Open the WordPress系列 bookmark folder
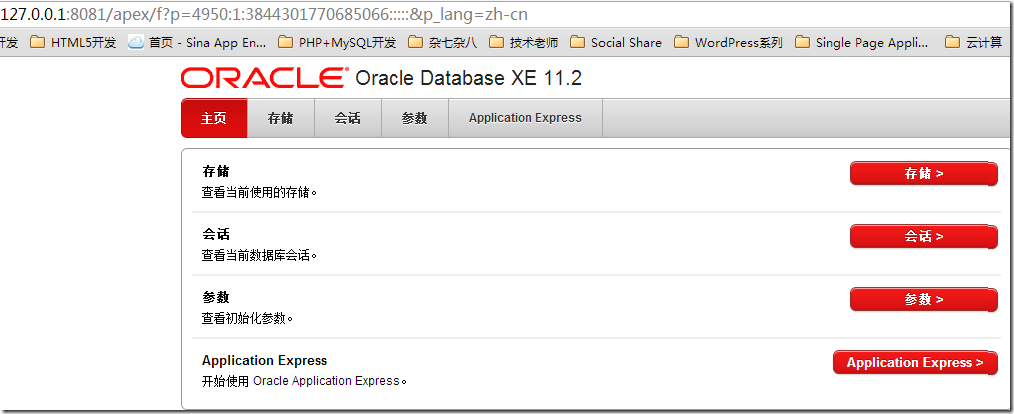 coord(728,43)
